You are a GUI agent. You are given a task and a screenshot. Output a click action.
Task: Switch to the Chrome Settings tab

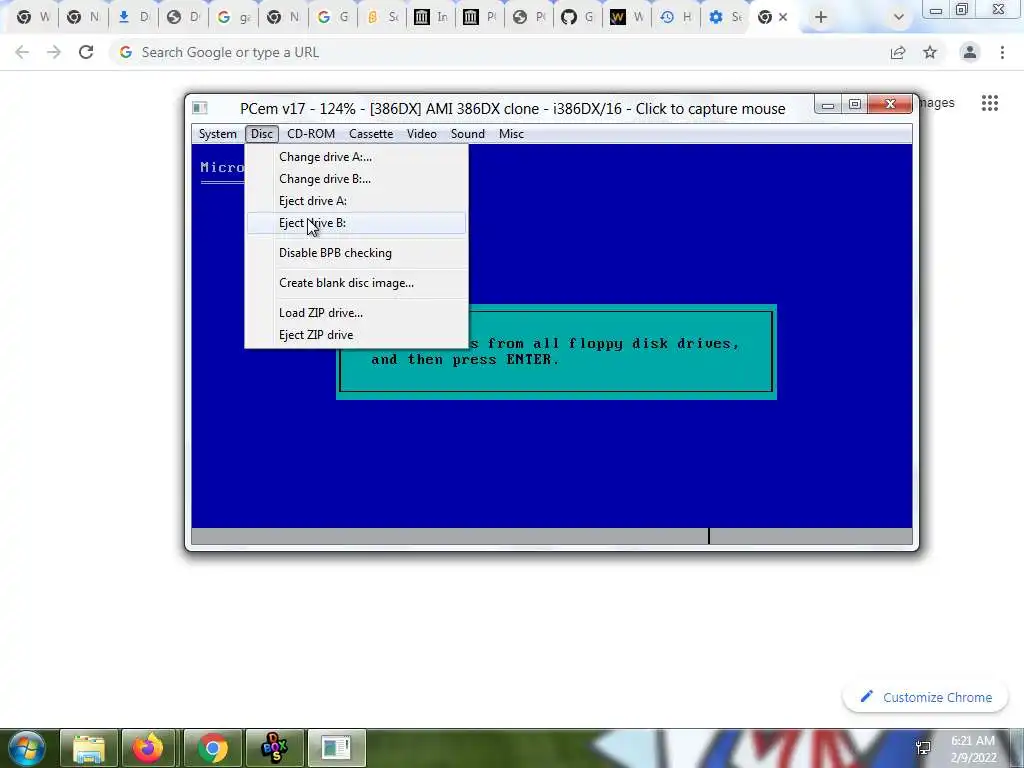coord(726,18)
